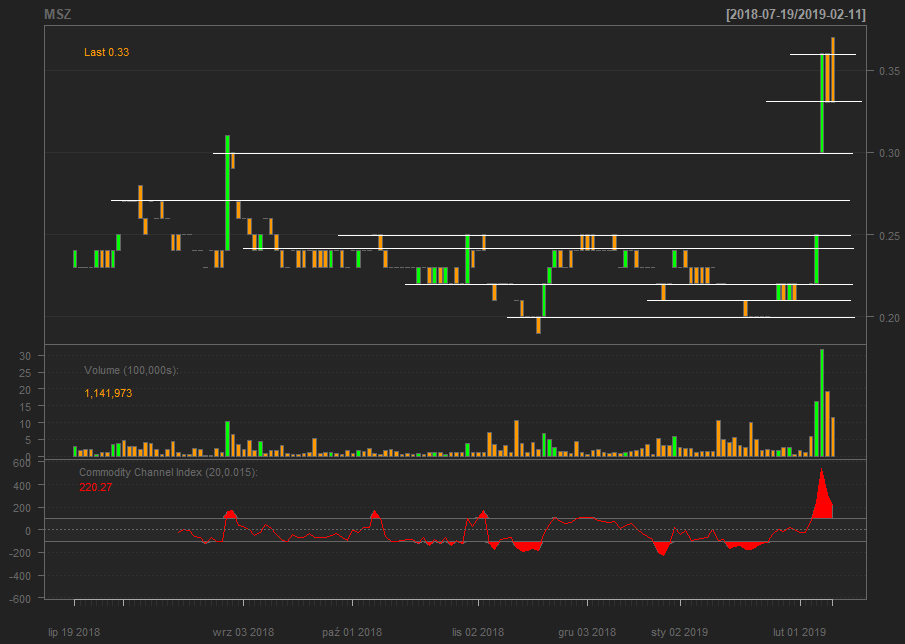Image resolution: width=905 pixels, height=644 pixels.
Task: Click the tall green September candle reaching 0.31
Action: pos(227,193)
